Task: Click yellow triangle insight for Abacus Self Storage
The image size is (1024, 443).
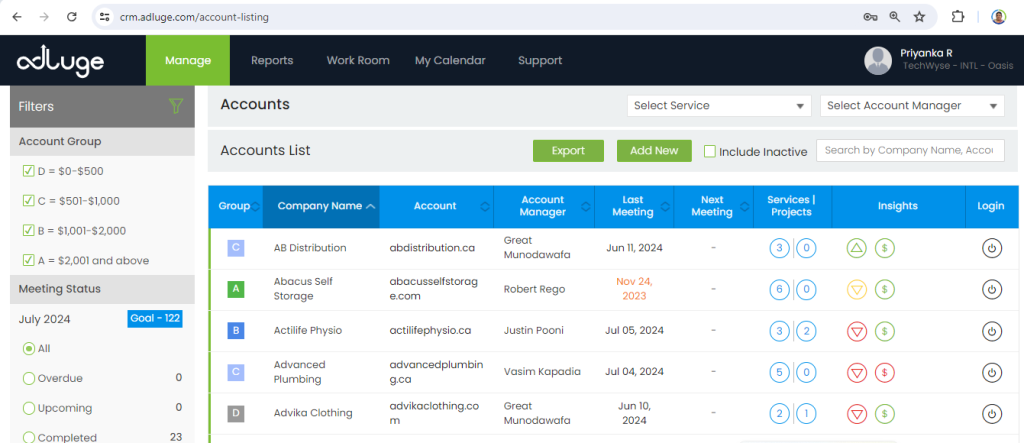Action: click(x=857, y=289)
